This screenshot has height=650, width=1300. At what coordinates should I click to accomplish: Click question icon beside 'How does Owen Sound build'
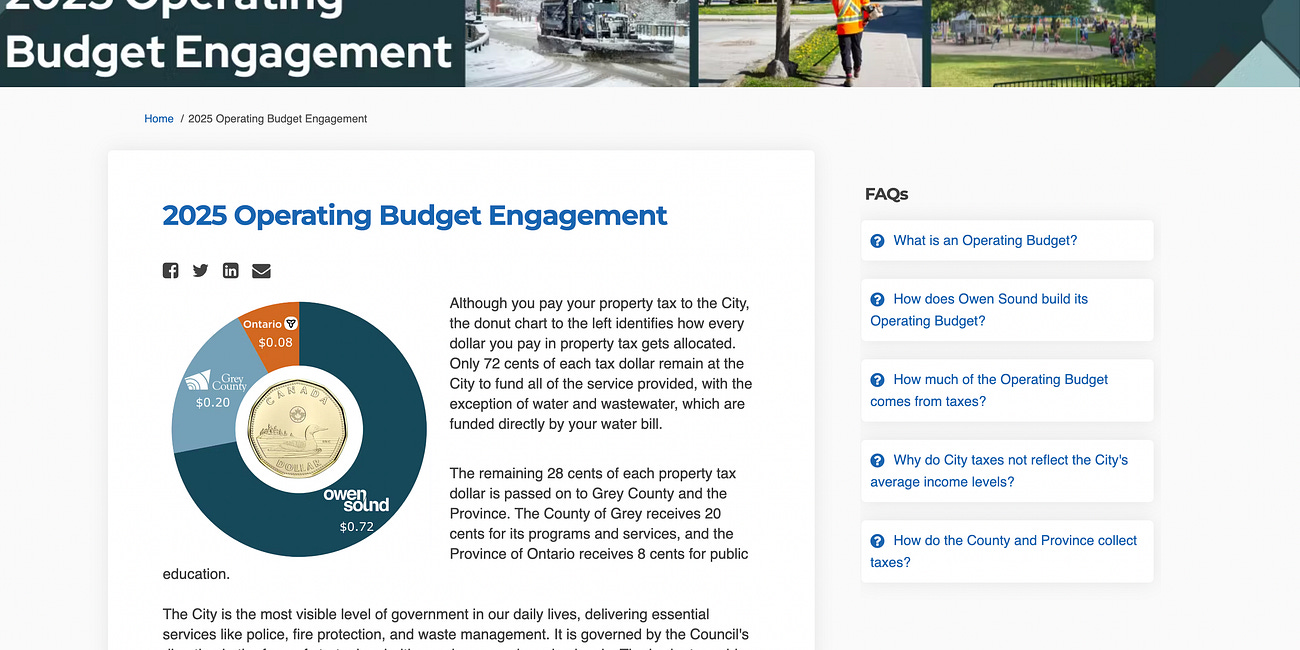pyautogui.click(x=877, y=299)
